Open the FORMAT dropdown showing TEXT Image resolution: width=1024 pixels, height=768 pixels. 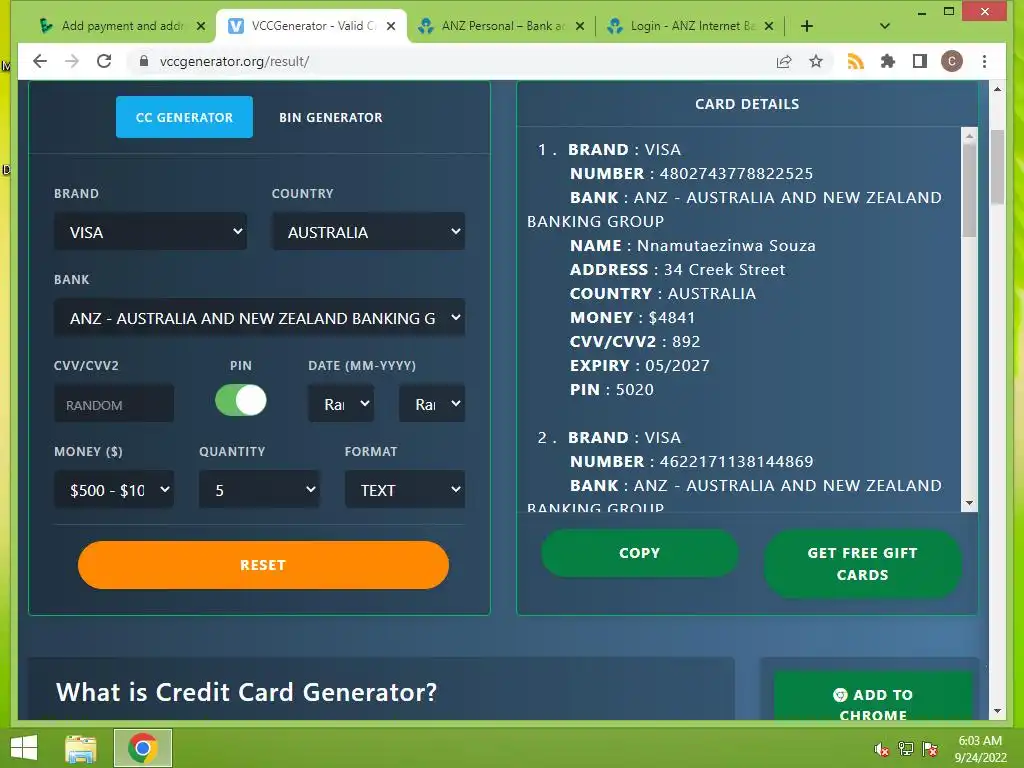[405, 490]
